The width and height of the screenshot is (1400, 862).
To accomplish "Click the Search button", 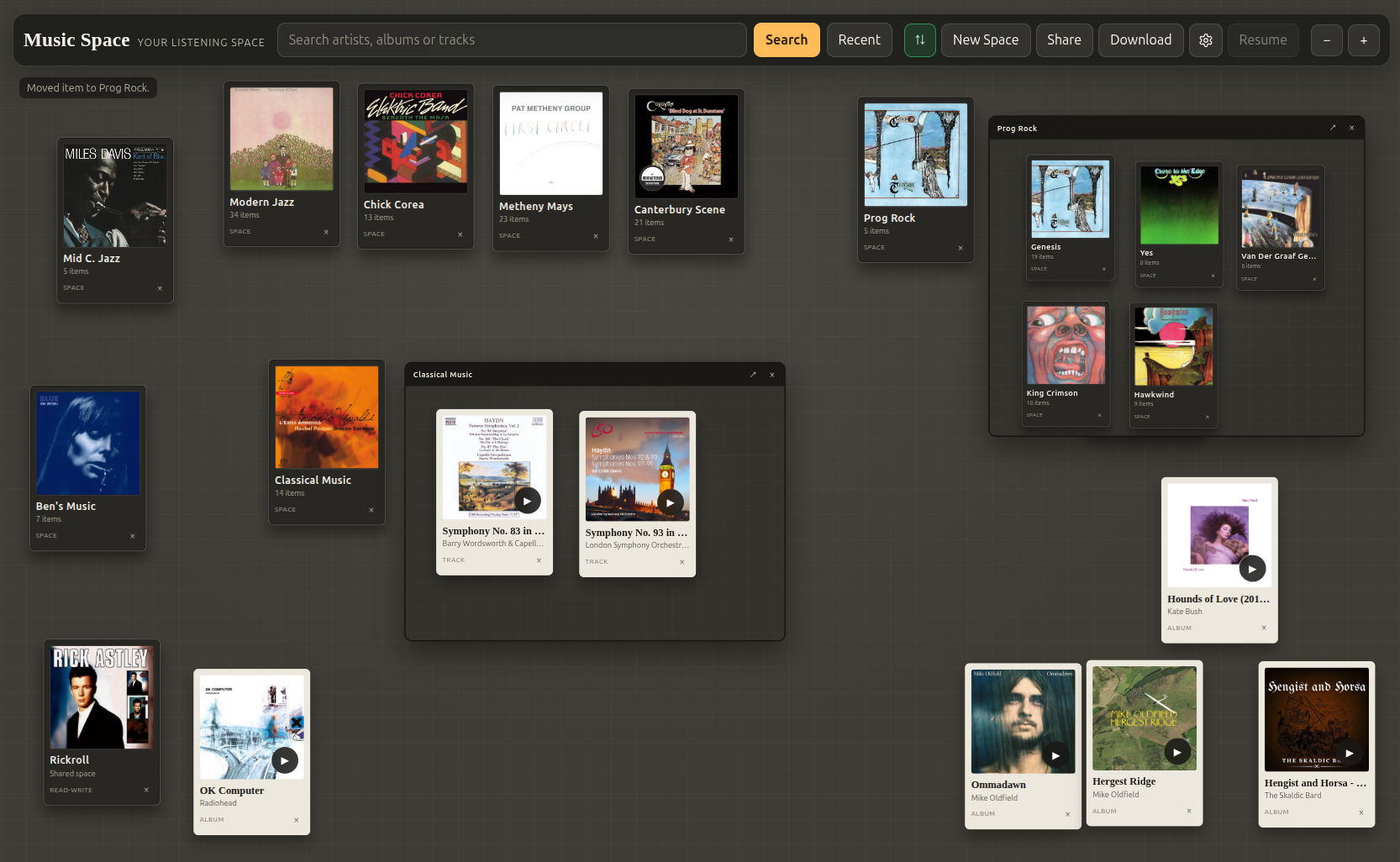I will coord(787,40).
